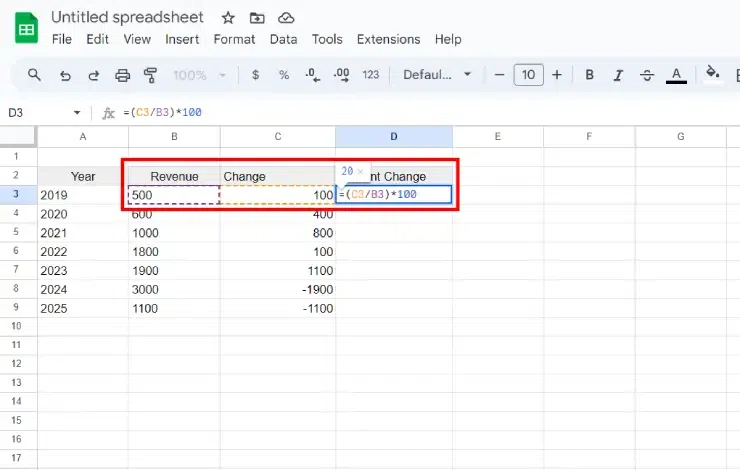The image size is (740, 470).
Task: Activate the paint format tool
Action: click(151, 75)
